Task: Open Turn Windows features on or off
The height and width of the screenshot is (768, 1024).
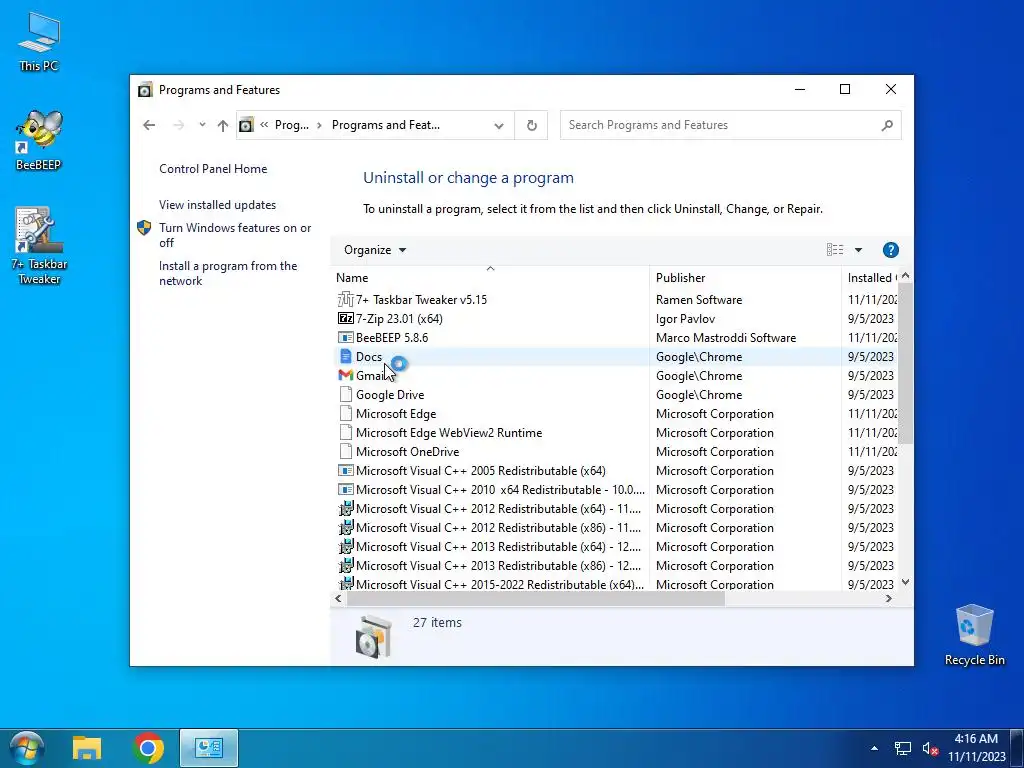Action: point(235,235)
